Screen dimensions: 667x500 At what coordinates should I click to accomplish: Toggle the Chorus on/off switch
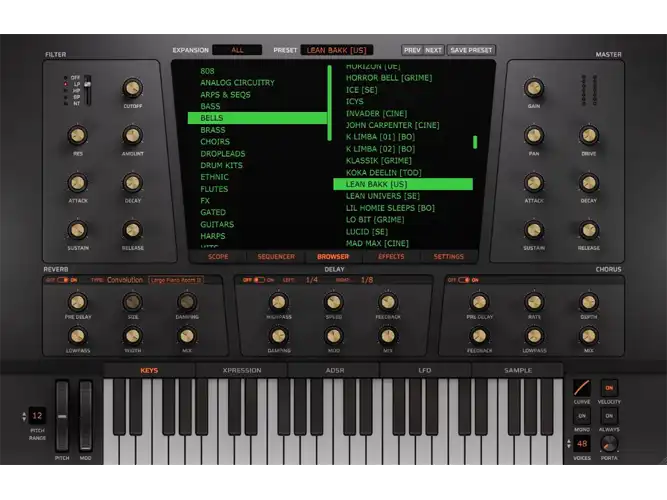point(464,280)
